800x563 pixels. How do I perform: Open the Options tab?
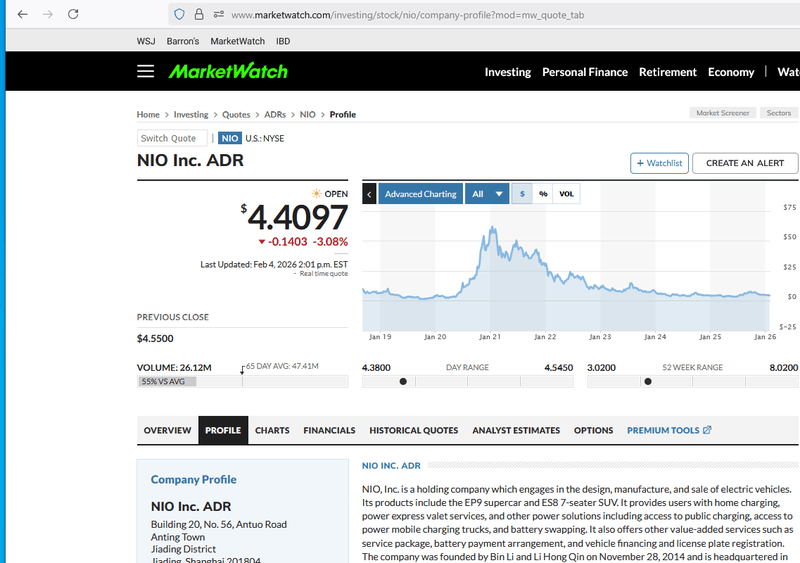593,430
